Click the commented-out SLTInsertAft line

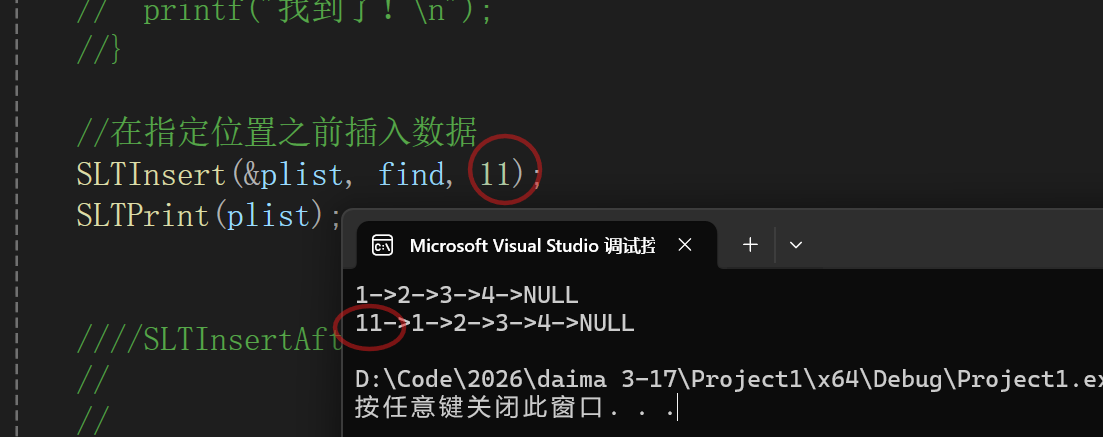209,341
